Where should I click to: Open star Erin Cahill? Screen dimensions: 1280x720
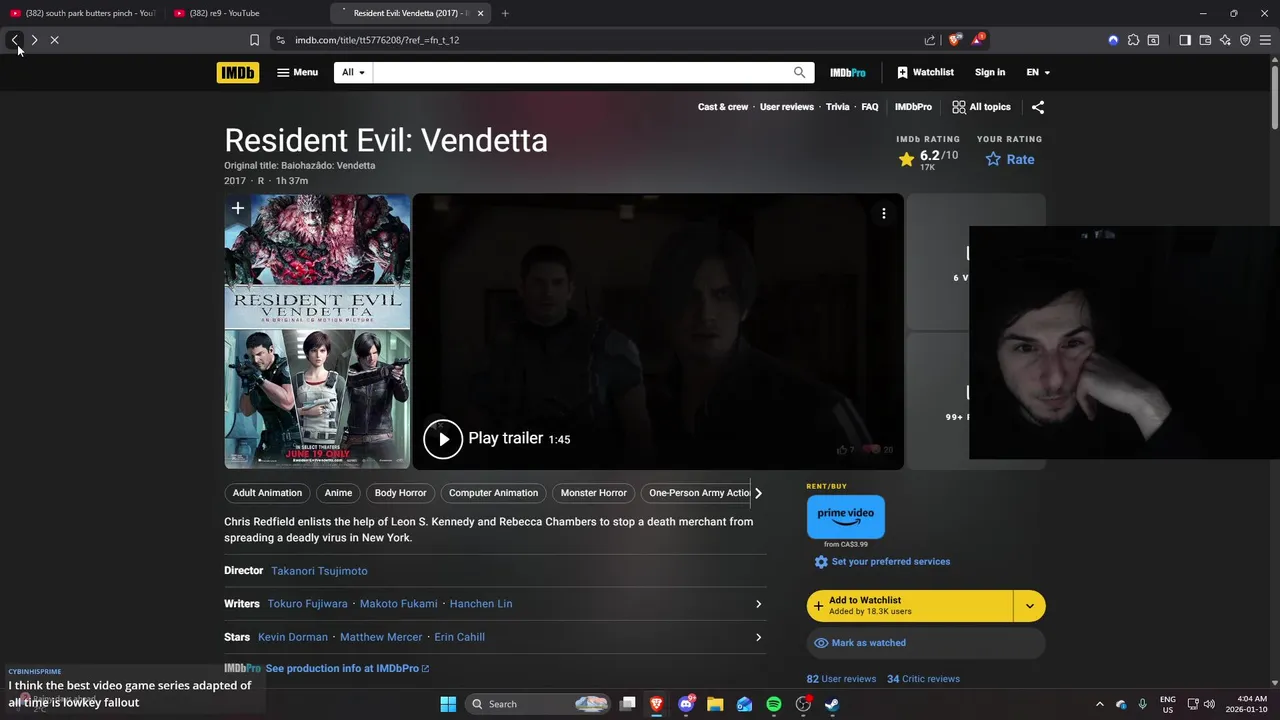(459, 637)
